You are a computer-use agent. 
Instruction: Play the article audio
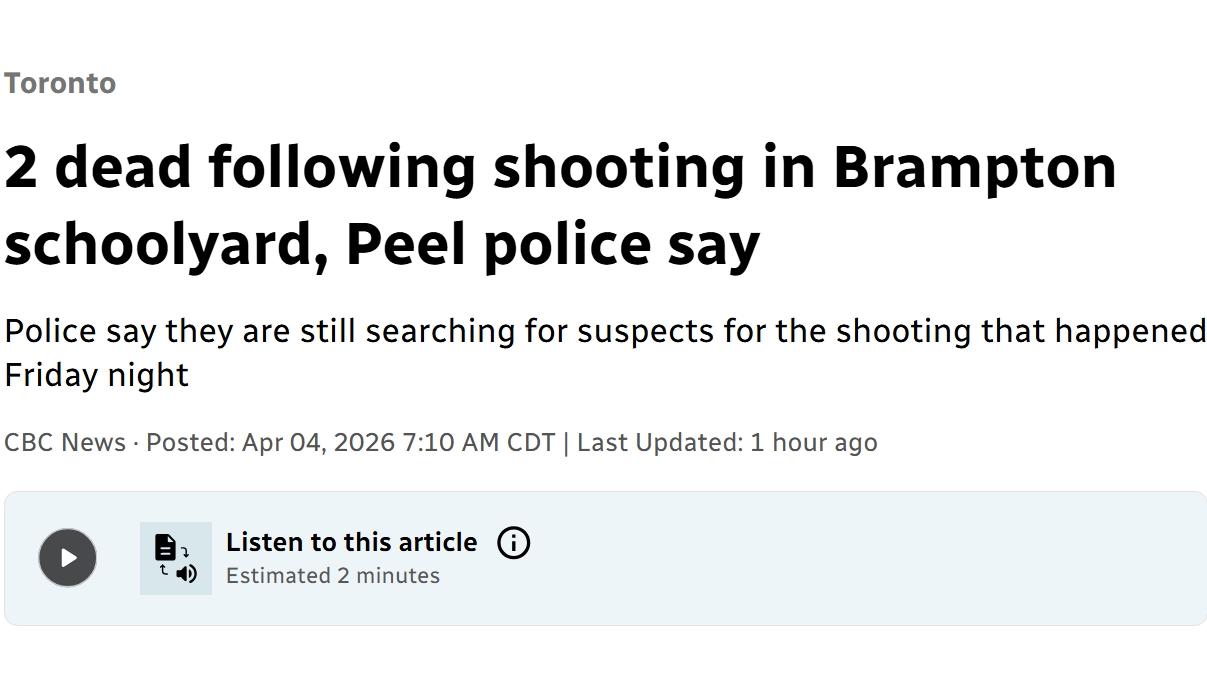[67, 557]
